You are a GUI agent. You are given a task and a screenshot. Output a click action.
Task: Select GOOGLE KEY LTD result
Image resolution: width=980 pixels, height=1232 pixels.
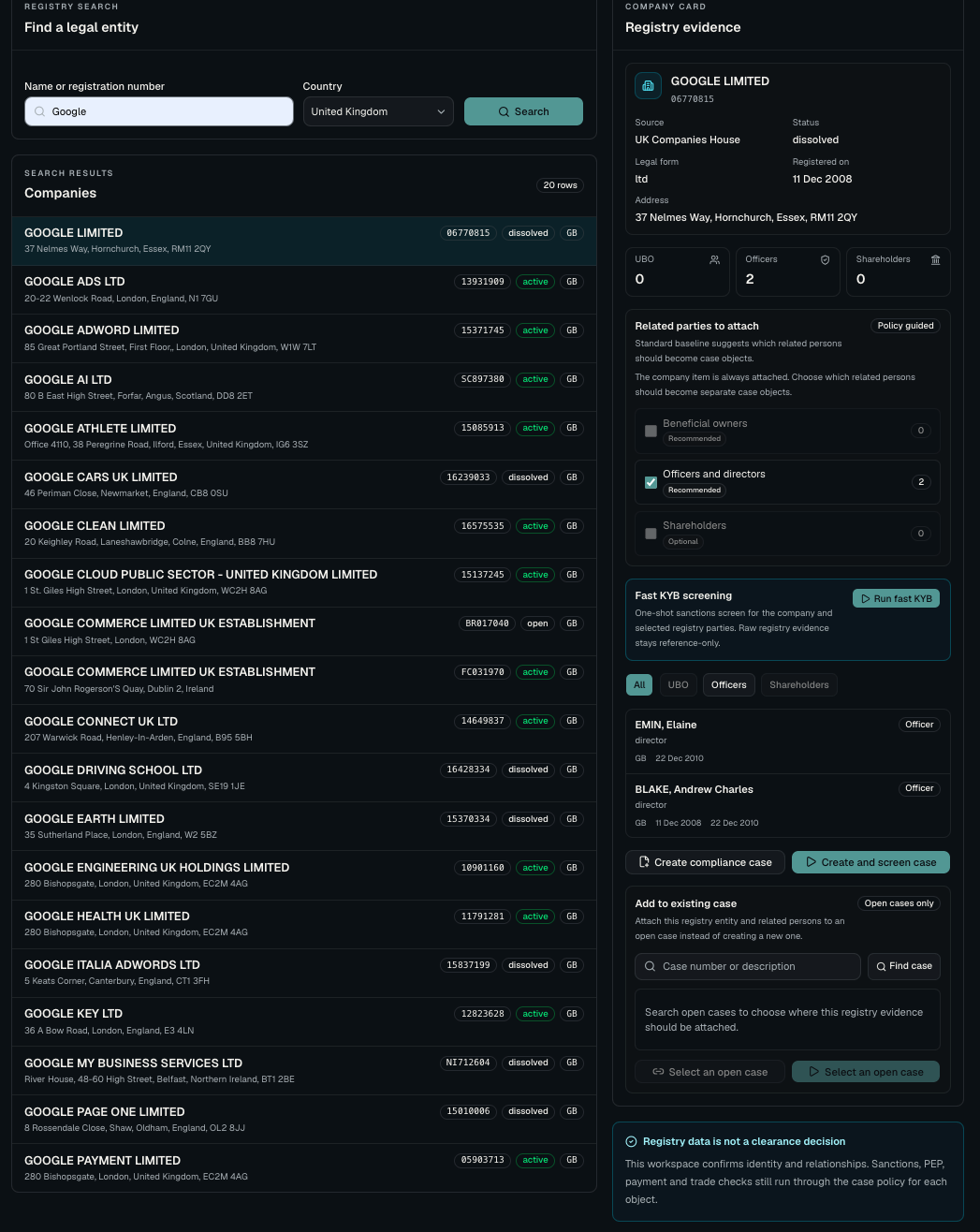[304, 1021]
